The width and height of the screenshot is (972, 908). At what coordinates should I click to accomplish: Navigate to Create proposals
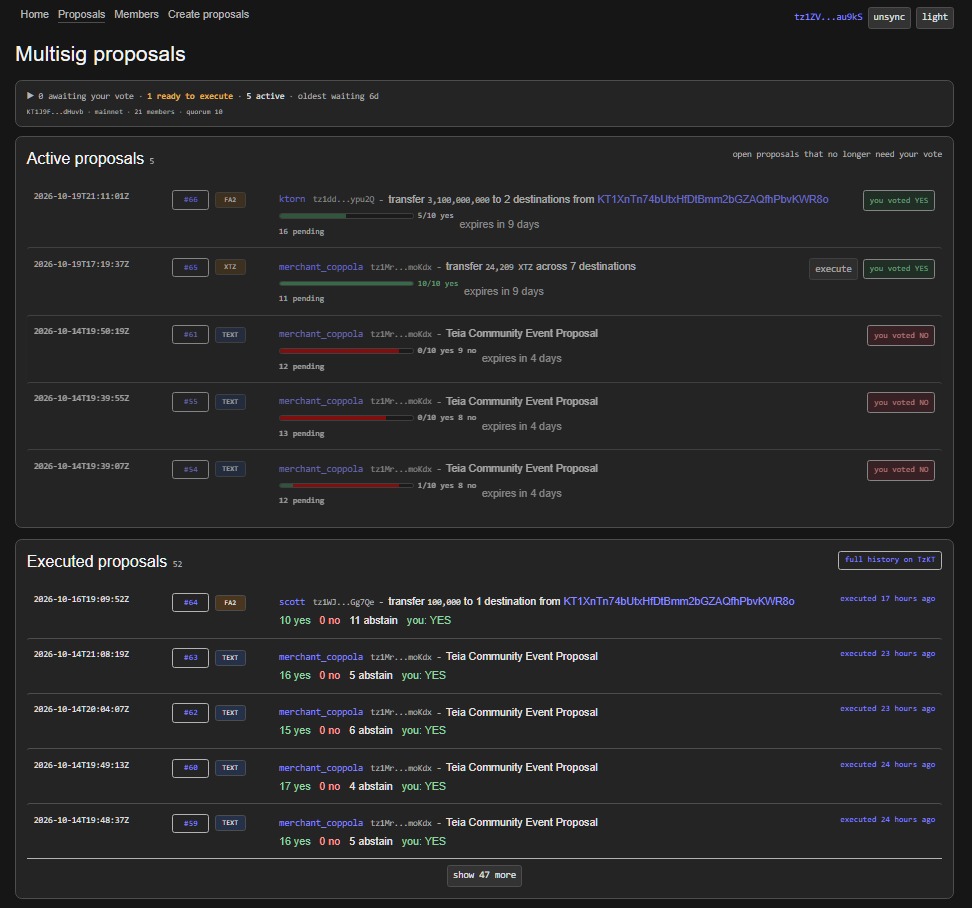point(208,14)
